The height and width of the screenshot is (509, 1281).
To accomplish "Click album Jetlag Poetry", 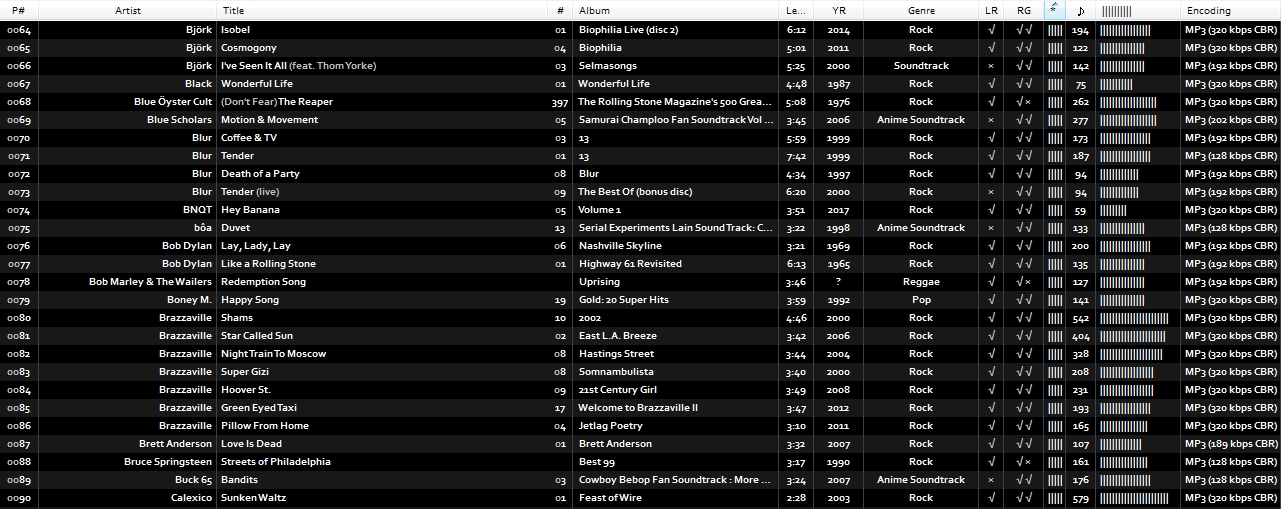I will (611, 426).
